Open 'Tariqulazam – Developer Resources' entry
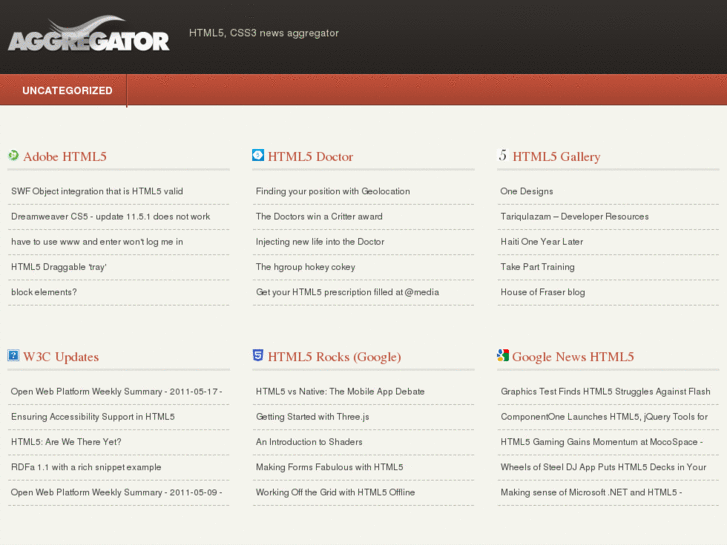 point(574,217)
